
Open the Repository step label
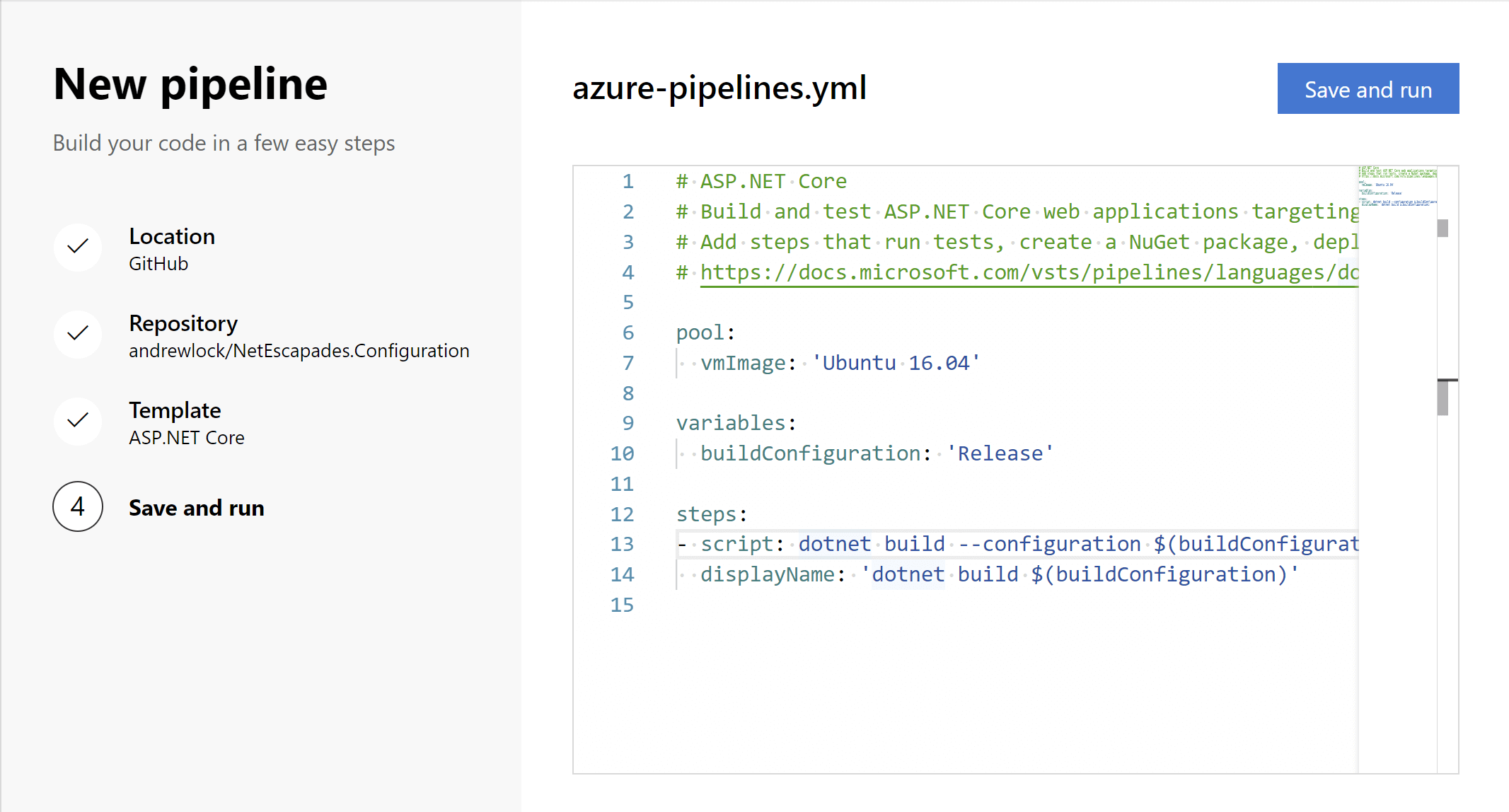click(183, 323)
